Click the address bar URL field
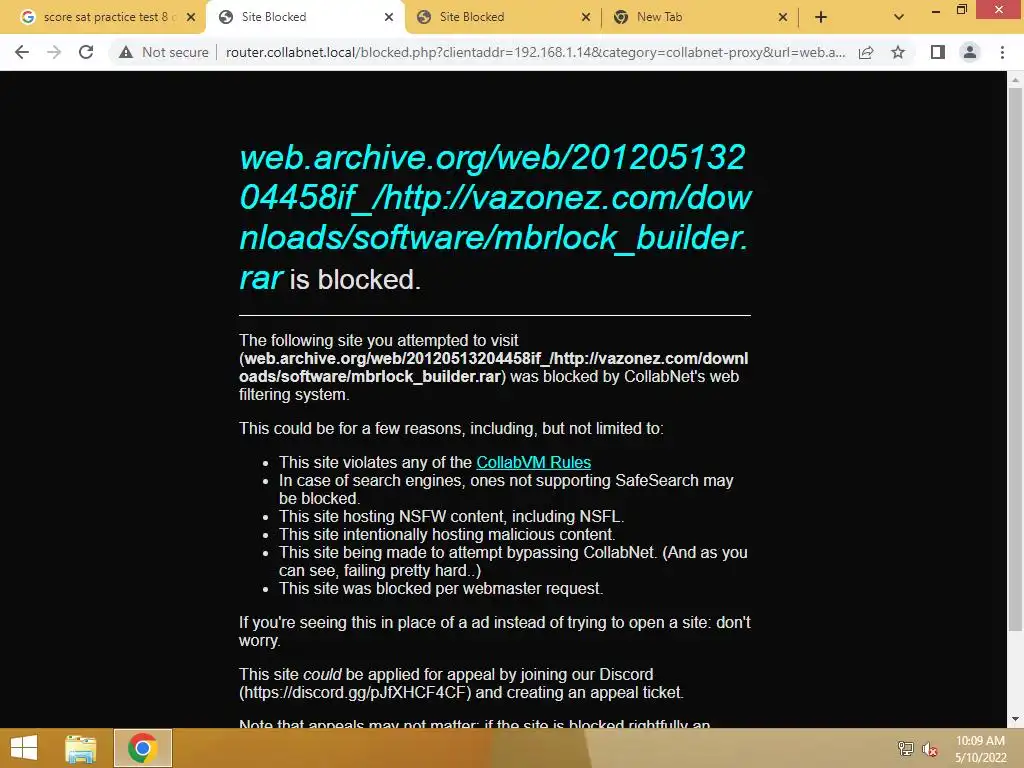 tap(536, 52)
